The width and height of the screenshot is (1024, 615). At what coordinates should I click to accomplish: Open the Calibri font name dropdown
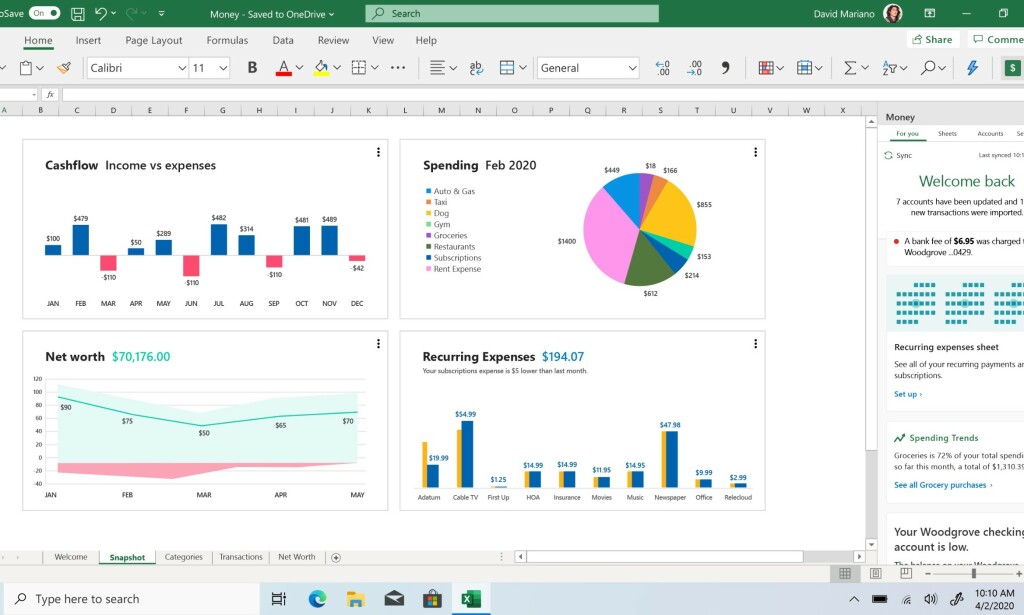182,68
